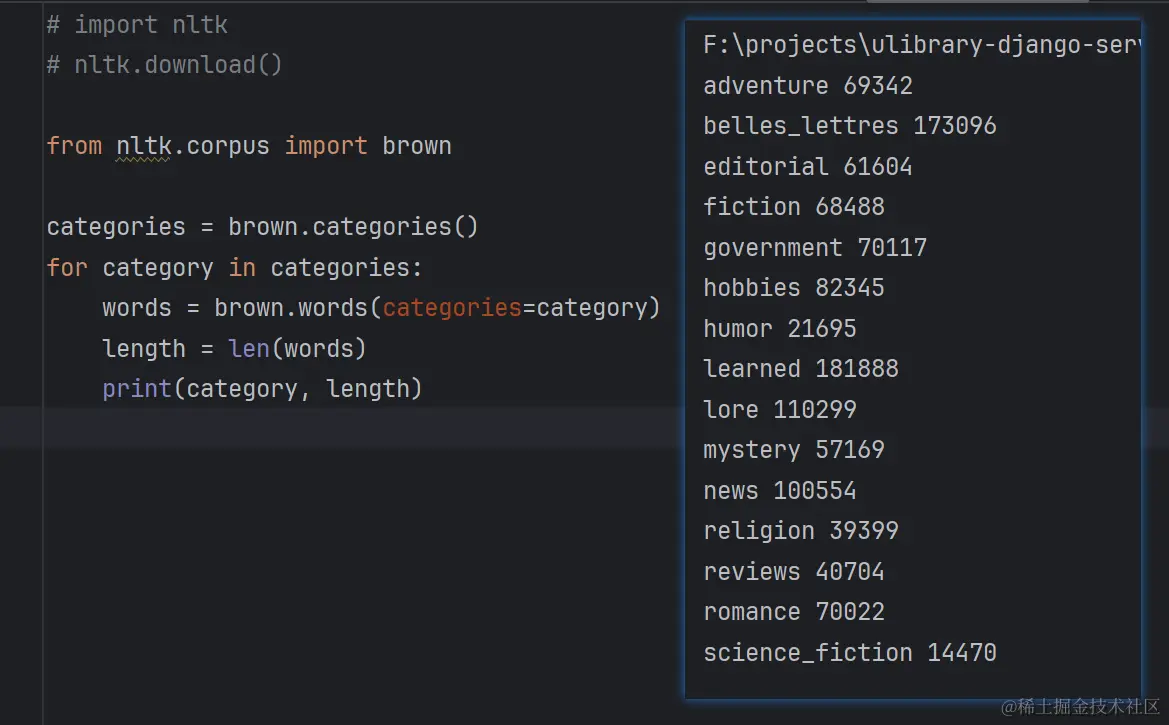Click the "humor 21695" output line
This screenshot has width=1169, height=725.
[x=779, y=328]
